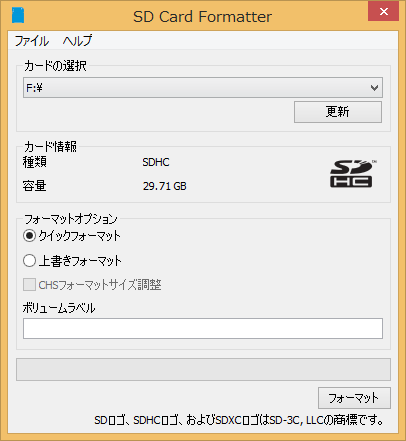
Task: Click the 種類 label
Action: point(35,162)
